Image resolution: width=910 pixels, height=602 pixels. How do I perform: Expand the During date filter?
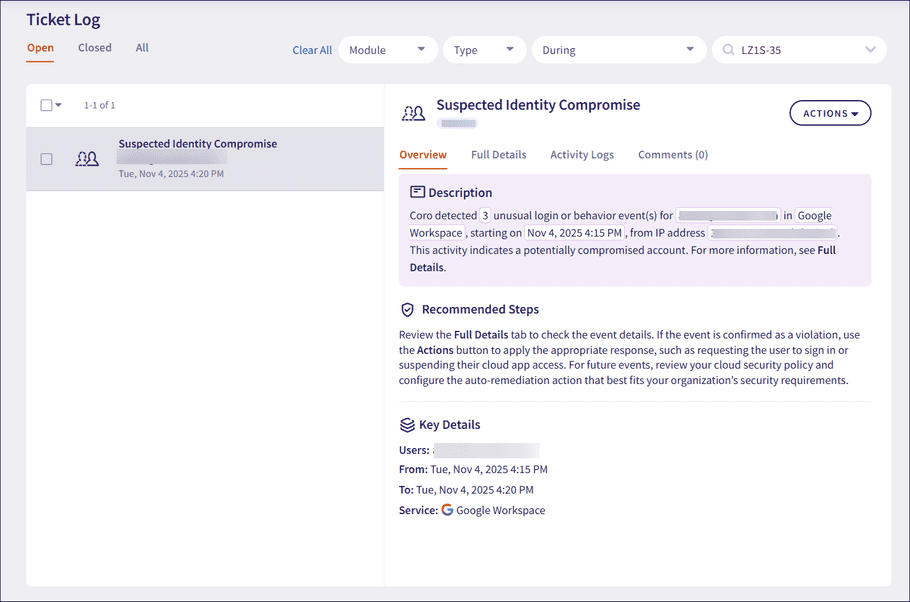click(618, 50)
